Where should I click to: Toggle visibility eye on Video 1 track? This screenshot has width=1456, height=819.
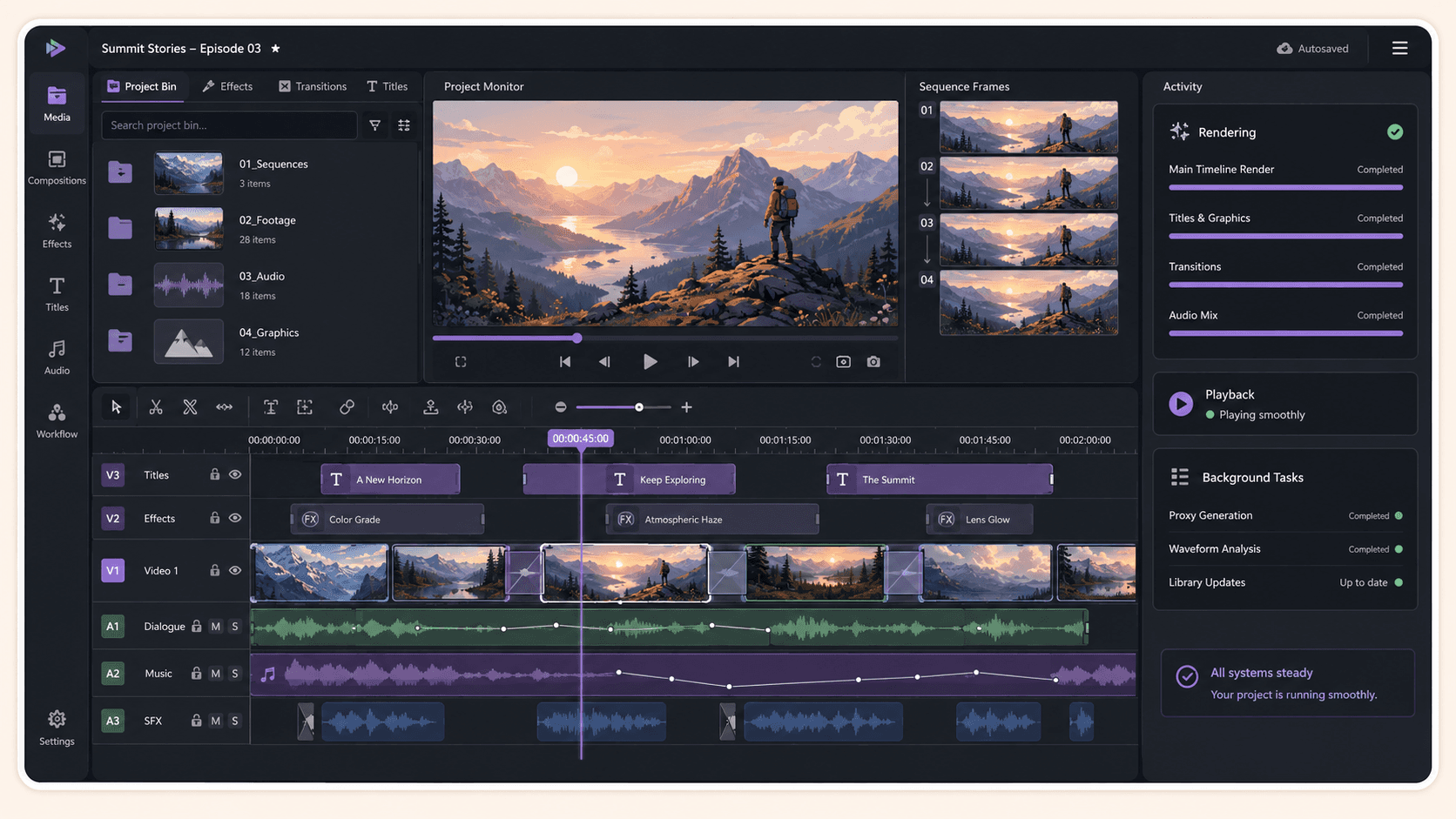click(235, 570)
